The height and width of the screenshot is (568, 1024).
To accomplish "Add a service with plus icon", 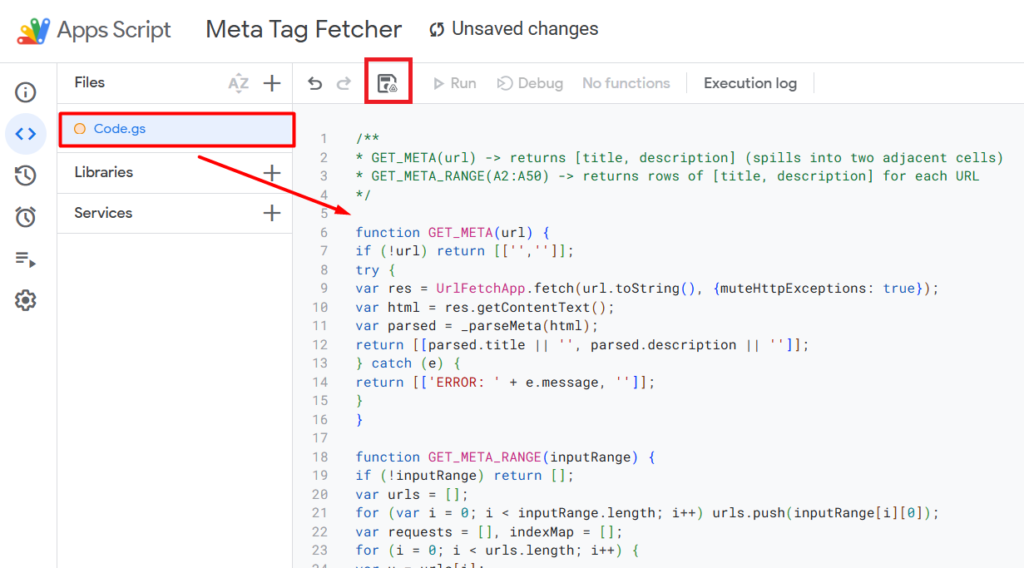I will [x=272, y=213].
